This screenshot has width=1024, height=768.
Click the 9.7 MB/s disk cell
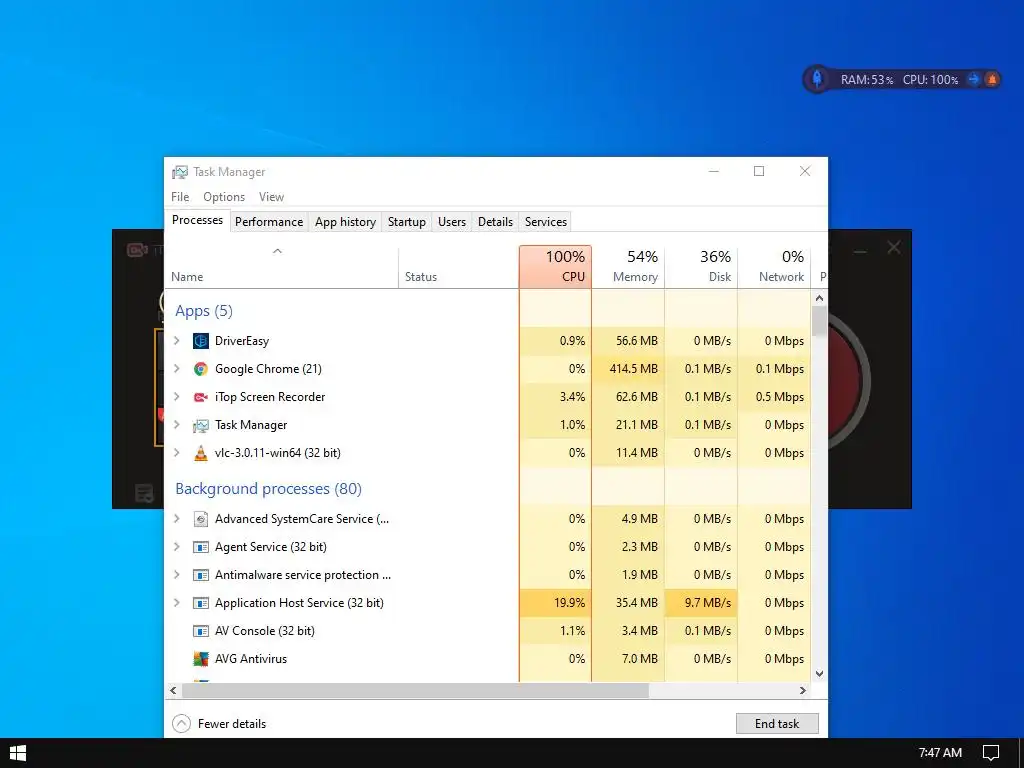pos(701,603)
